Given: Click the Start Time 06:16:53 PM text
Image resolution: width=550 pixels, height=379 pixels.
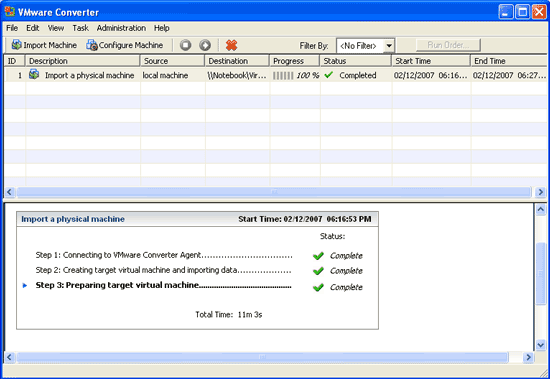Looking at the screenshot, I should (304, 219).
